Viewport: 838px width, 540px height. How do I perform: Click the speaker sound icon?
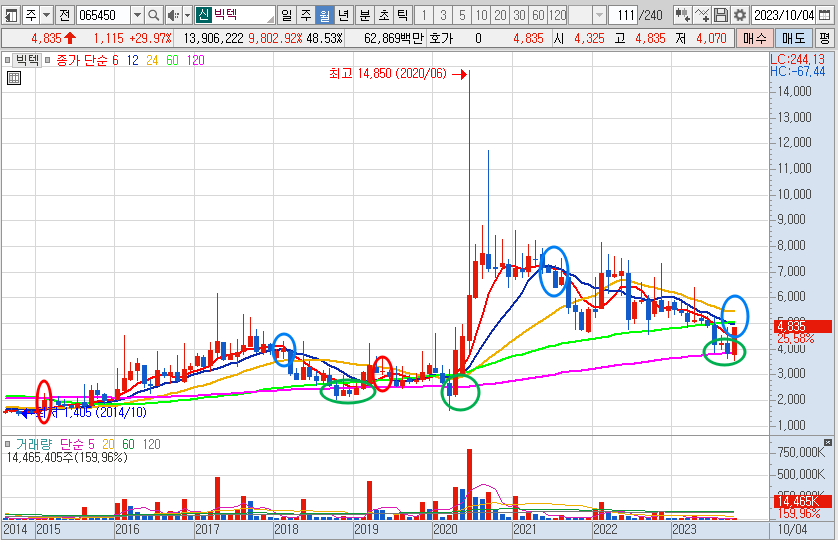click(x=173, y=15)
